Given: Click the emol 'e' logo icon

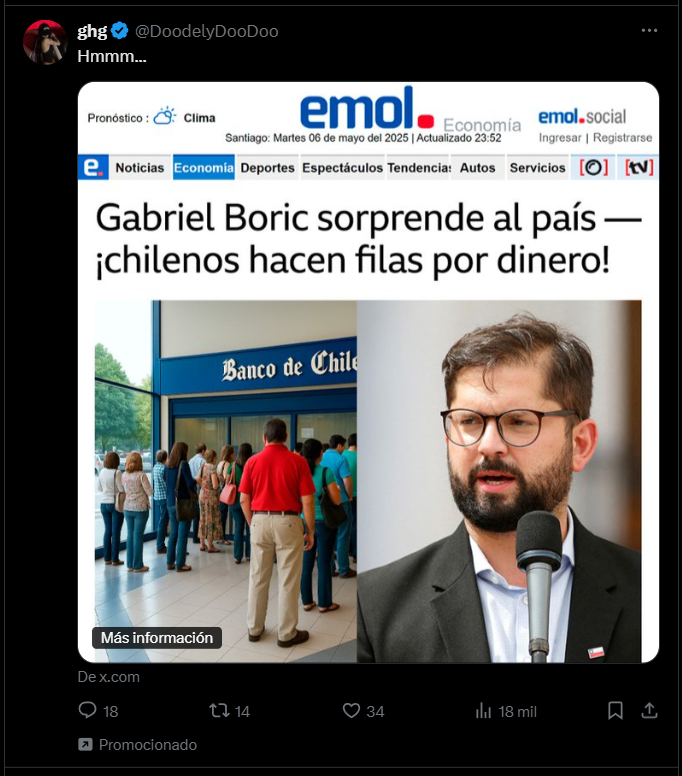Looking at the screenshot, I should tap(93, 167).
